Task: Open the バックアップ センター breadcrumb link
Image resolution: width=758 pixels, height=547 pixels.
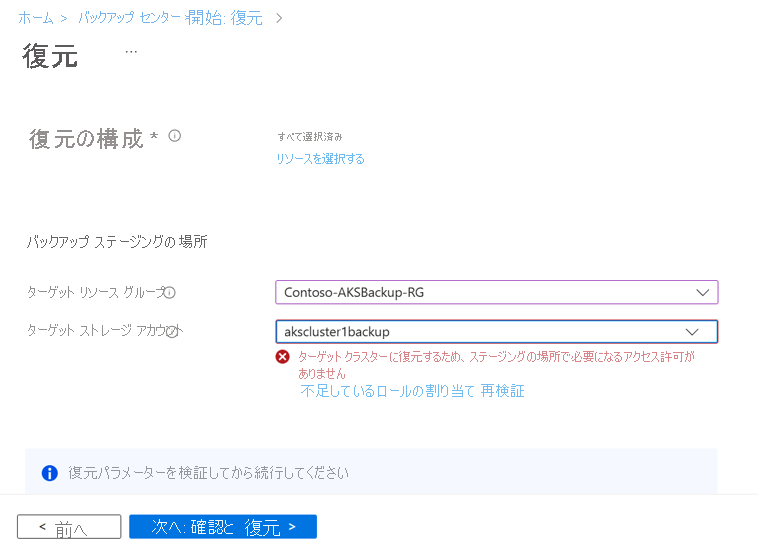Action: (x=130, y=18)
